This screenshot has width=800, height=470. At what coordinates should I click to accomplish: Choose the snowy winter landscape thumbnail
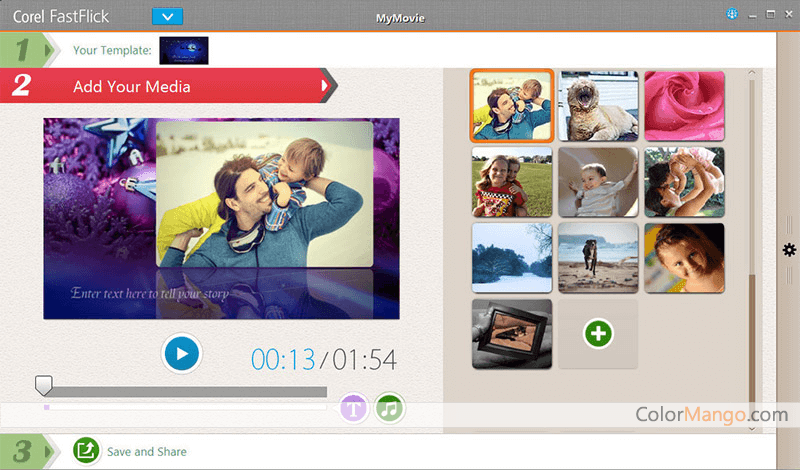click(x=511, y=257)
